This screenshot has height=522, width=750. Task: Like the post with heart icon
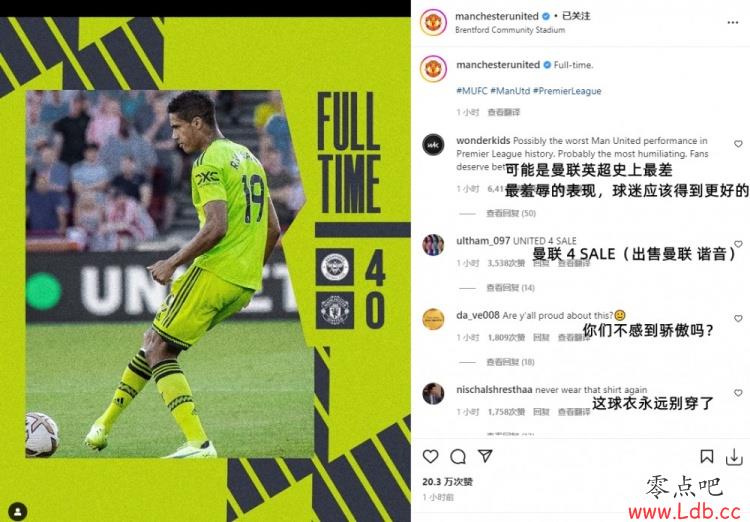pyautogui.click(x=430, y=456)
